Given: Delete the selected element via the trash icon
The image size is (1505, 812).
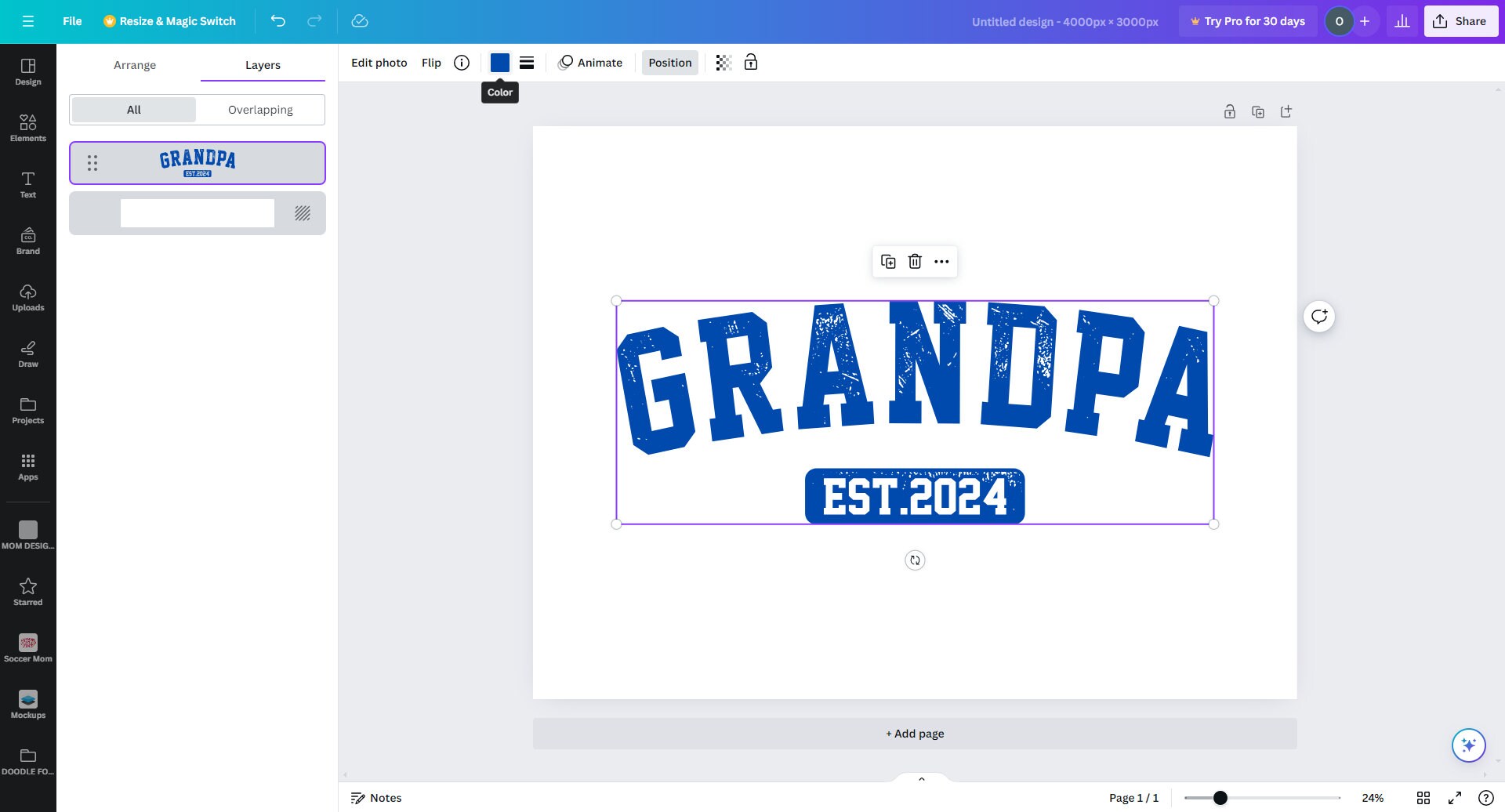Looking at the screenshot, I should (915, 261).
